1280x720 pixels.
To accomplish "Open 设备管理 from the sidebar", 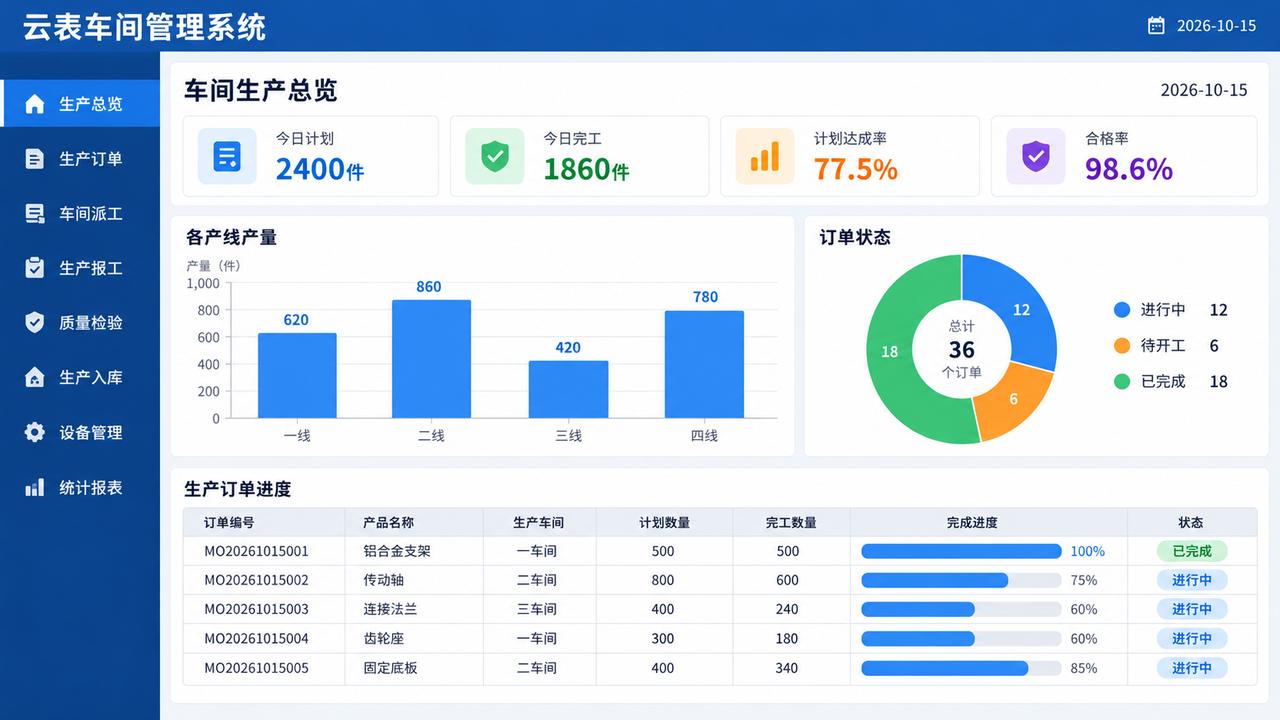I will (80, 432).
